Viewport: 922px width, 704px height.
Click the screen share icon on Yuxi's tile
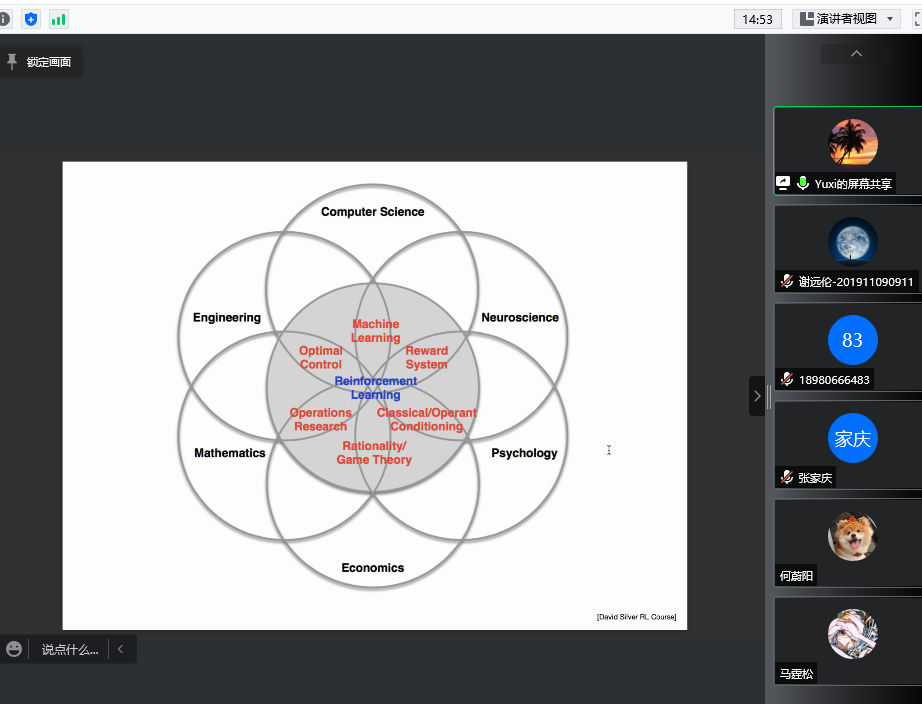(783, 184)
